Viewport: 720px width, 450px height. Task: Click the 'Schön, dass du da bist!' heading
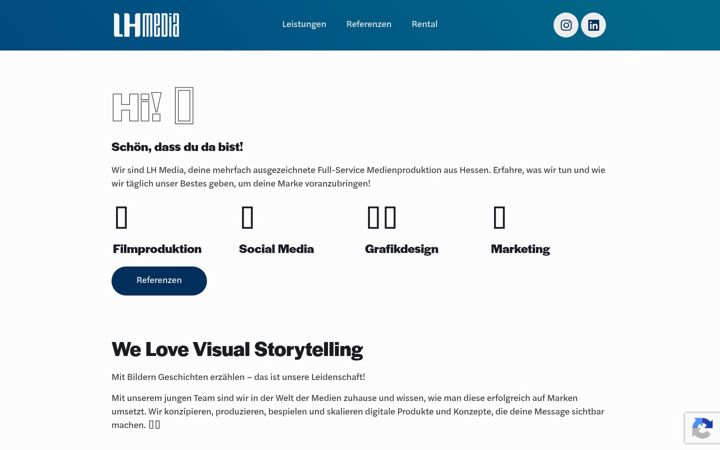click(177, 147)
